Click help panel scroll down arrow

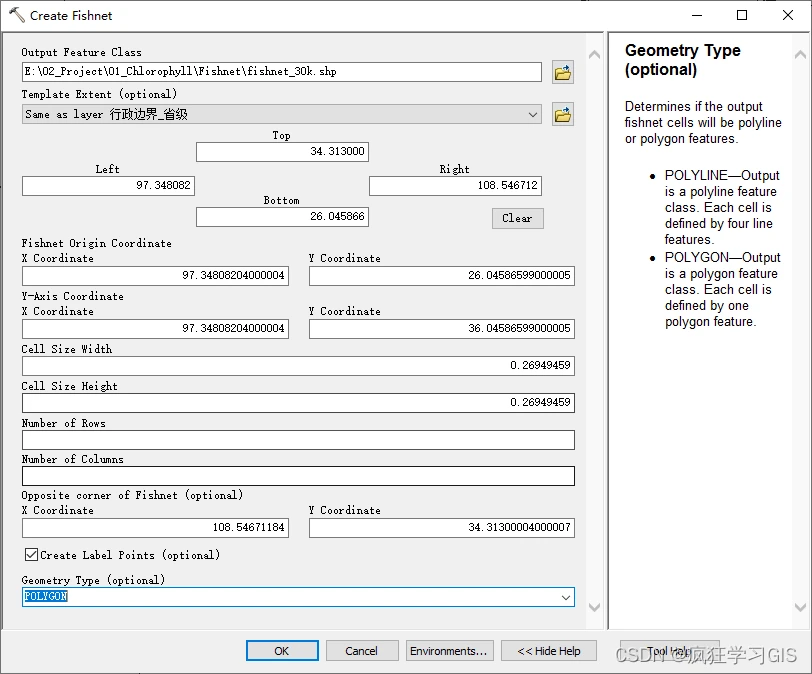(x=800, y=607)
